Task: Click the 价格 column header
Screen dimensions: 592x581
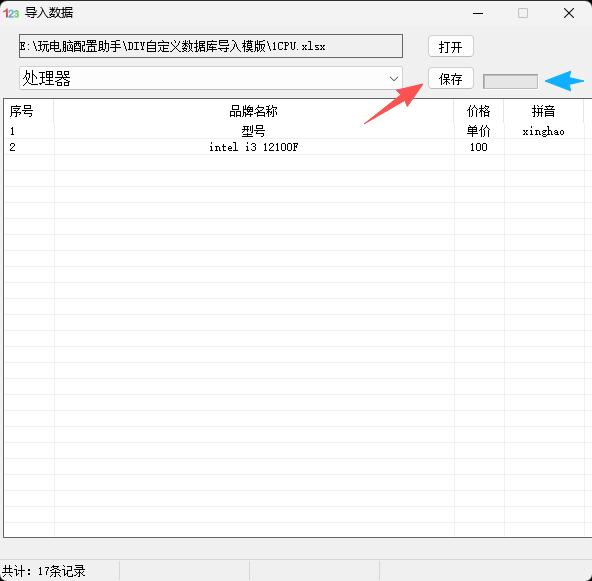Action: pos(479,111)
